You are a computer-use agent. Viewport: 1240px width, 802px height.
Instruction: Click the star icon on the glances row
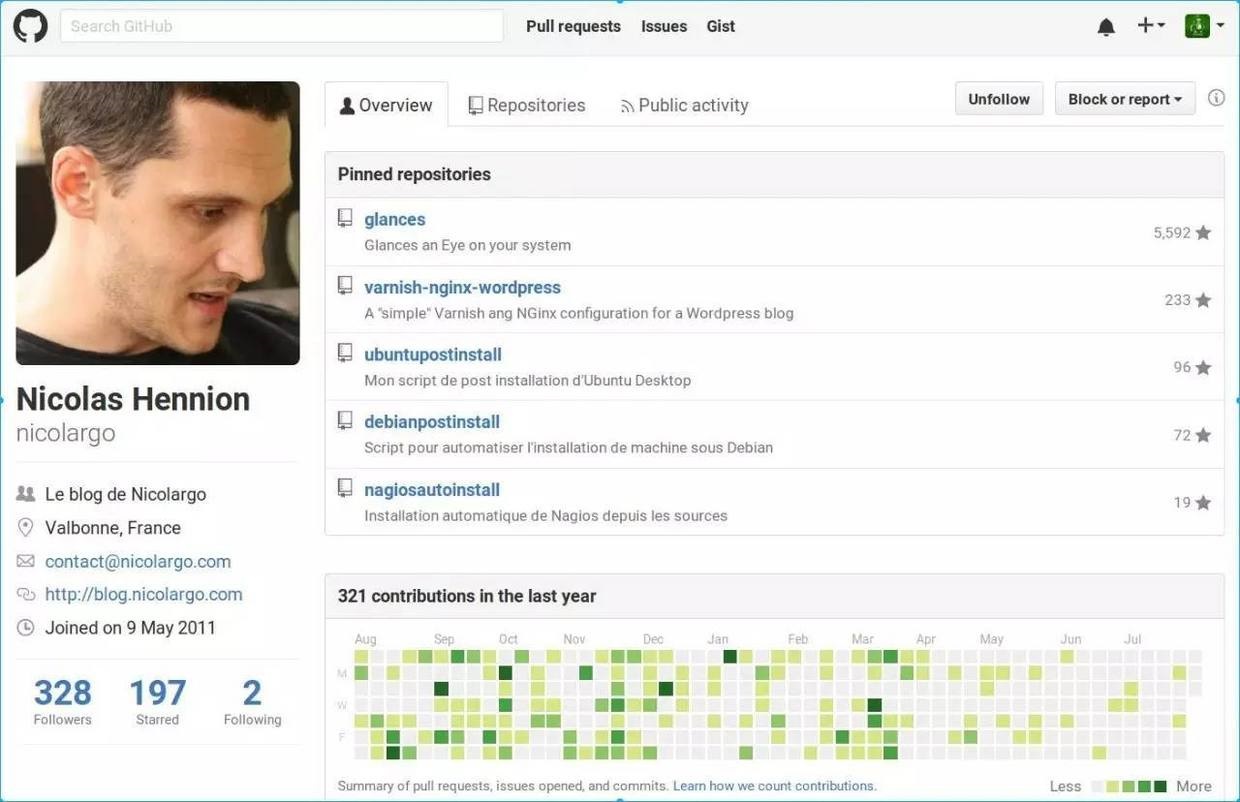click(1203, 233)
